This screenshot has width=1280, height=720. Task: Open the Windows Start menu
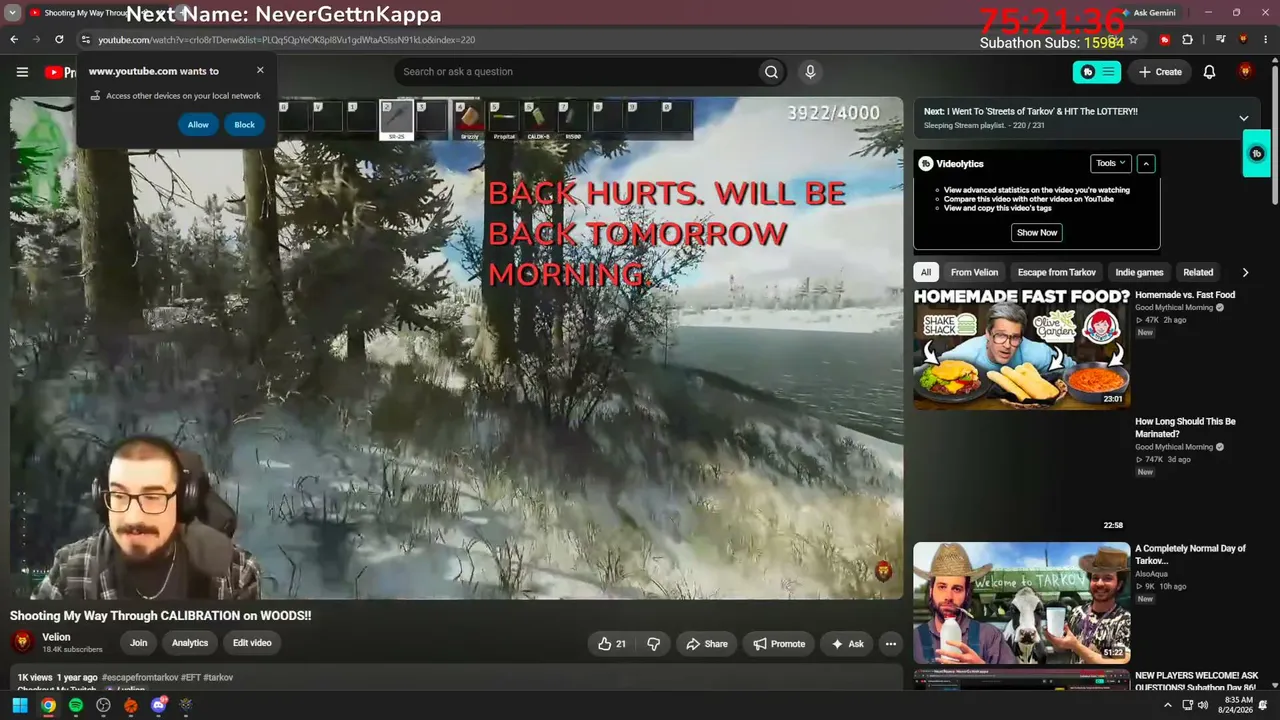(x=19, y=706)
